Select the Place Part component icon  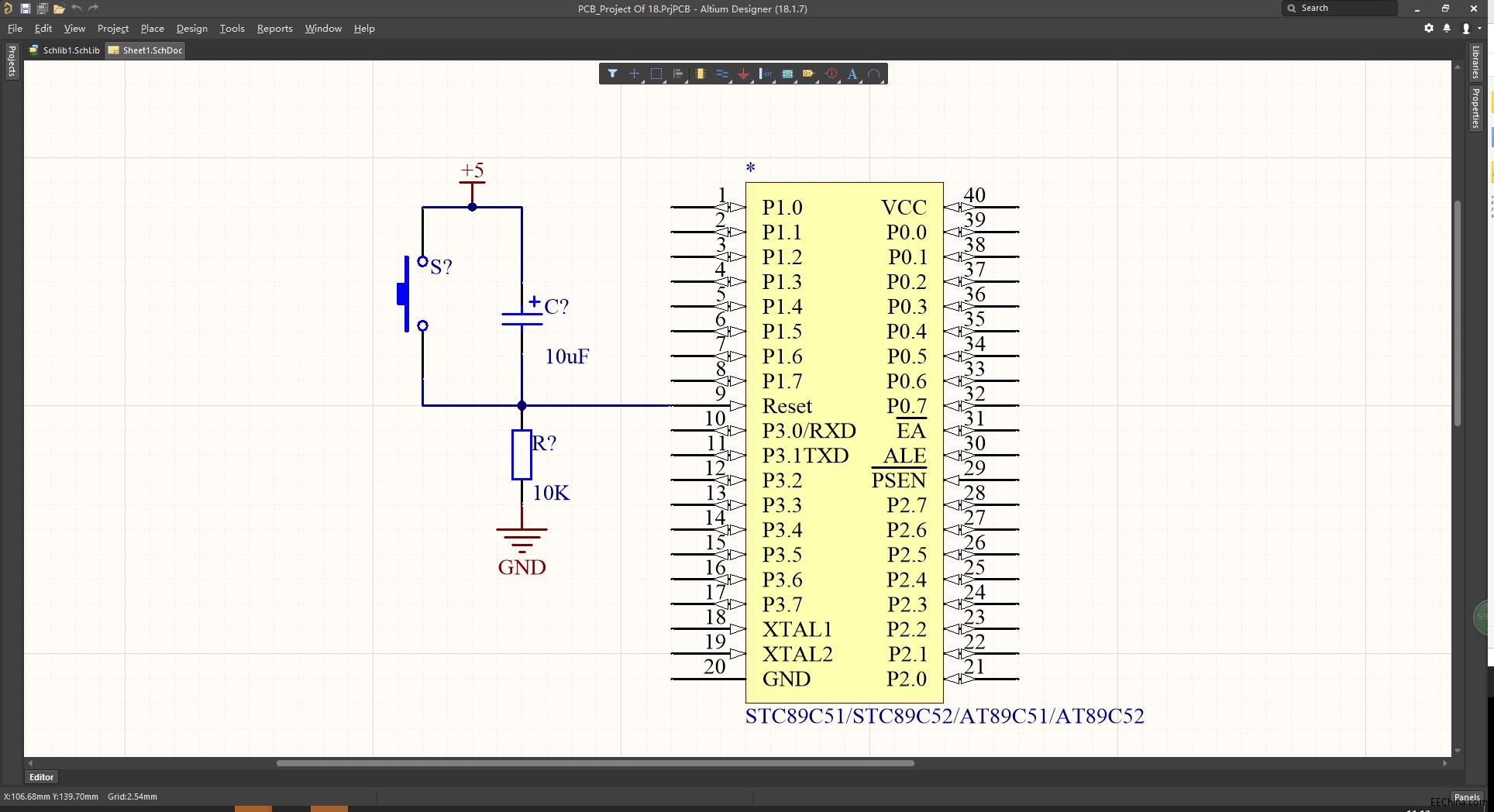[x=700, y=74]
